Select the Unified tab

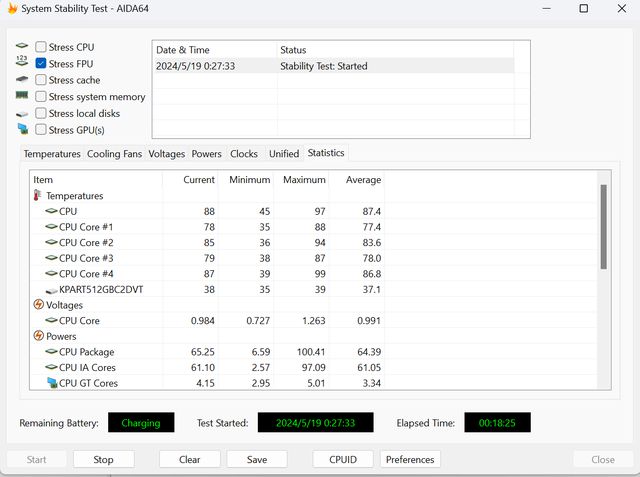(283, 154)
